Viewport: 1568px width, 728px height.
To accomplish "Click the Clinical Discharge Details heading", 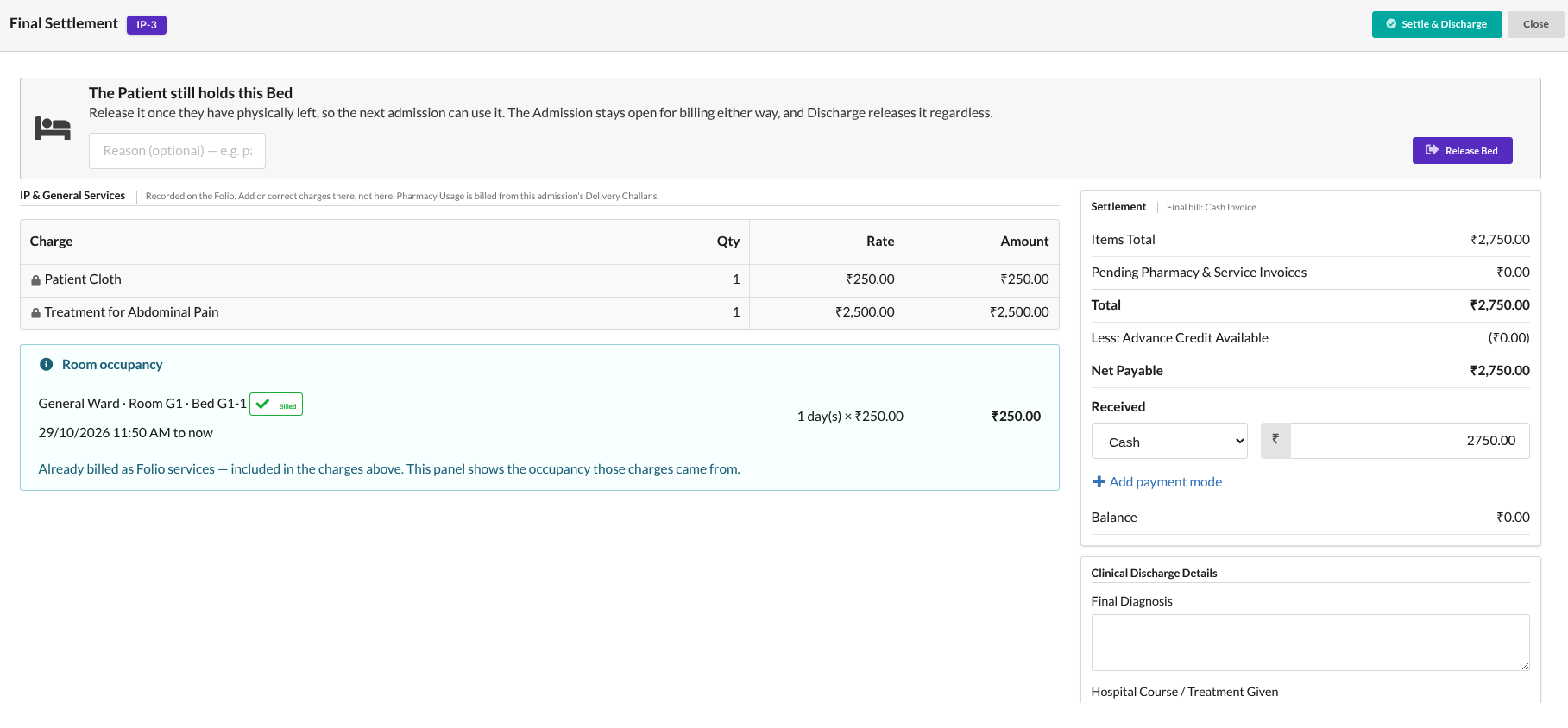I will pos(1154,574).
